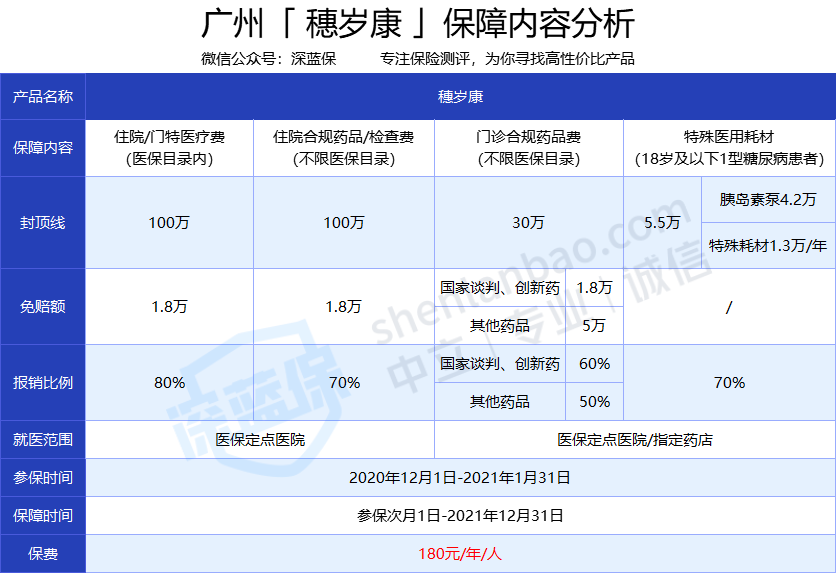
Task: Click the title 广州「穗岁康」保障内容分析
Action: coord(417,24)
